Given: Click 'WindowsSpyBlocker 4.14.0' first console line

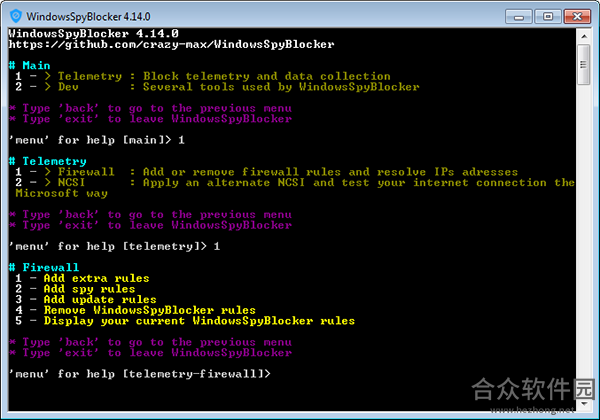Looking at the screenshot, I should click(94, 34).
